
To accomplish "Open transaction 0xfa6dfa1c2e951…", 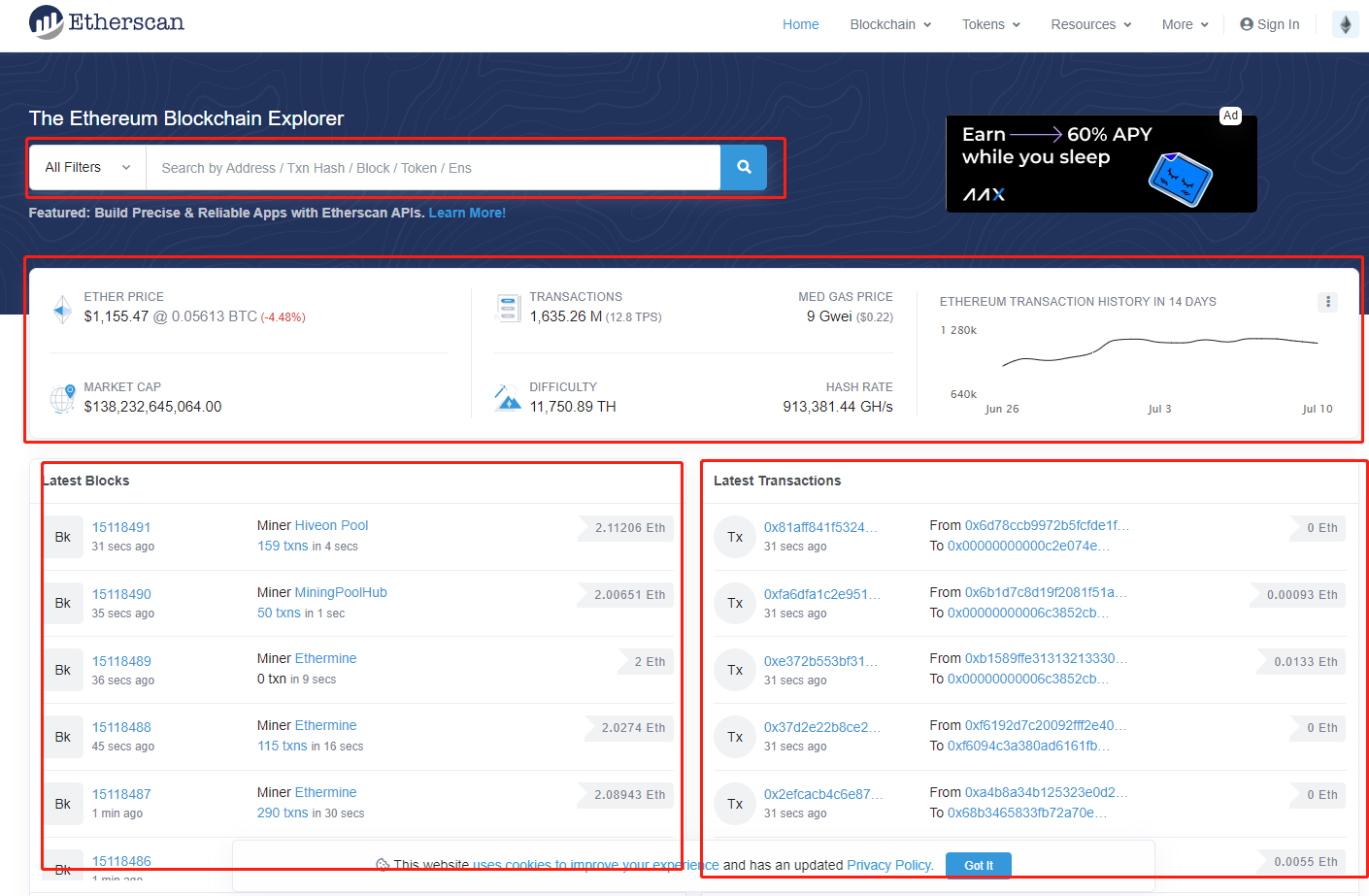I will click(x=822, y=594).
